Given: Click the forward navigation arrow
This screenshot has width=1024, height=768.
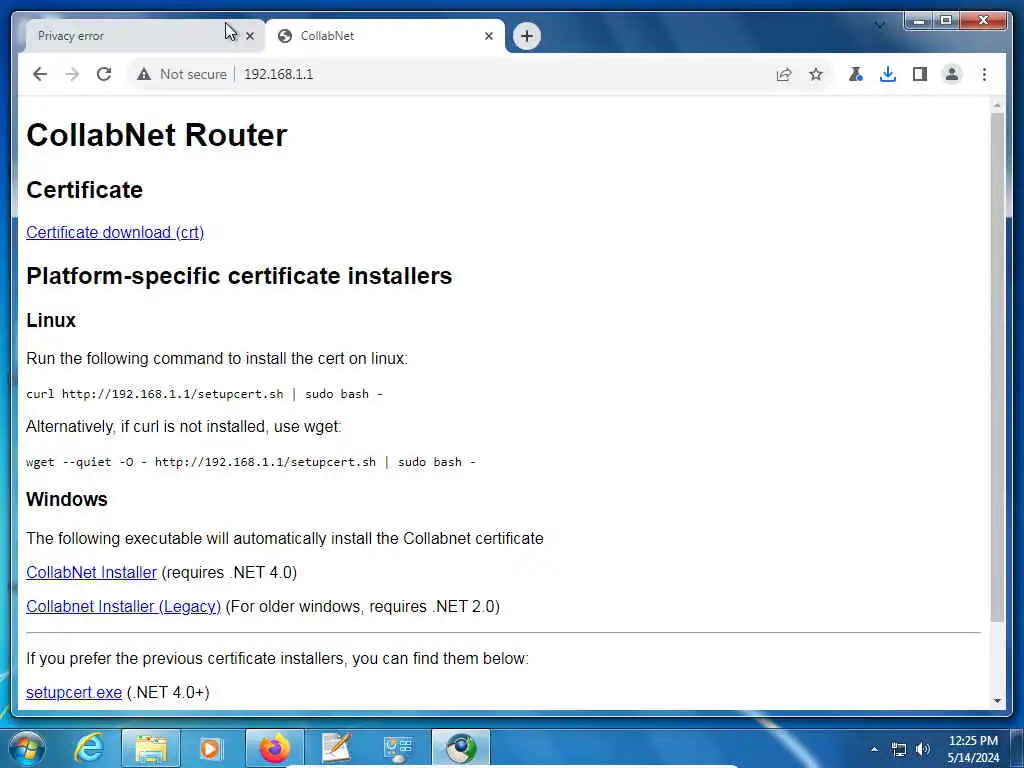Looking at the screenshot, I should [72, 74].
